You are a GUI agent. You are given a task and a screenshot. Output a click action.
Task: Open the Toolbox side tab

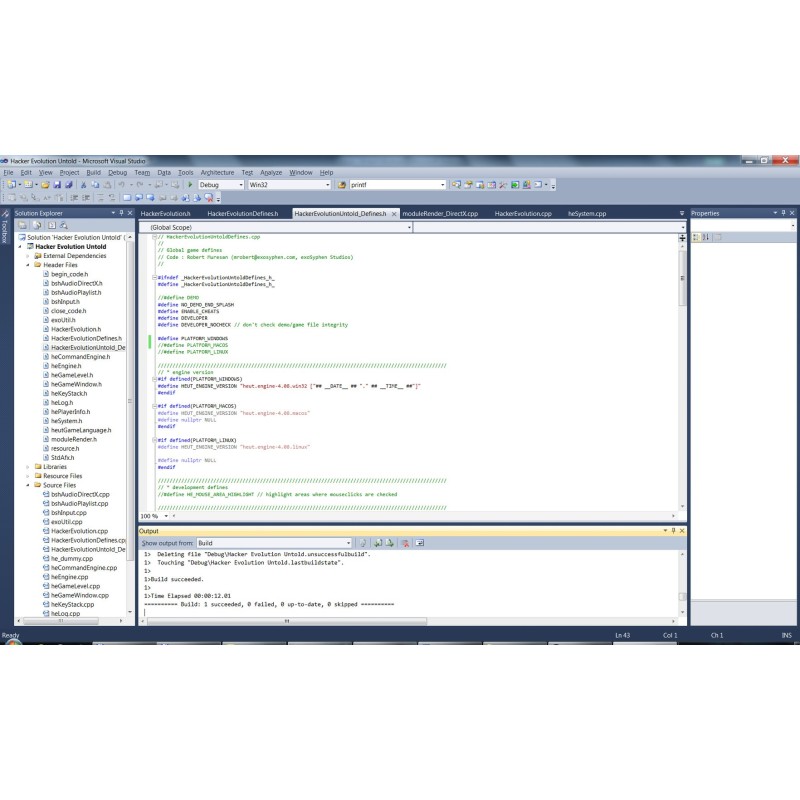pyautogui.click(x=4, y=231)
